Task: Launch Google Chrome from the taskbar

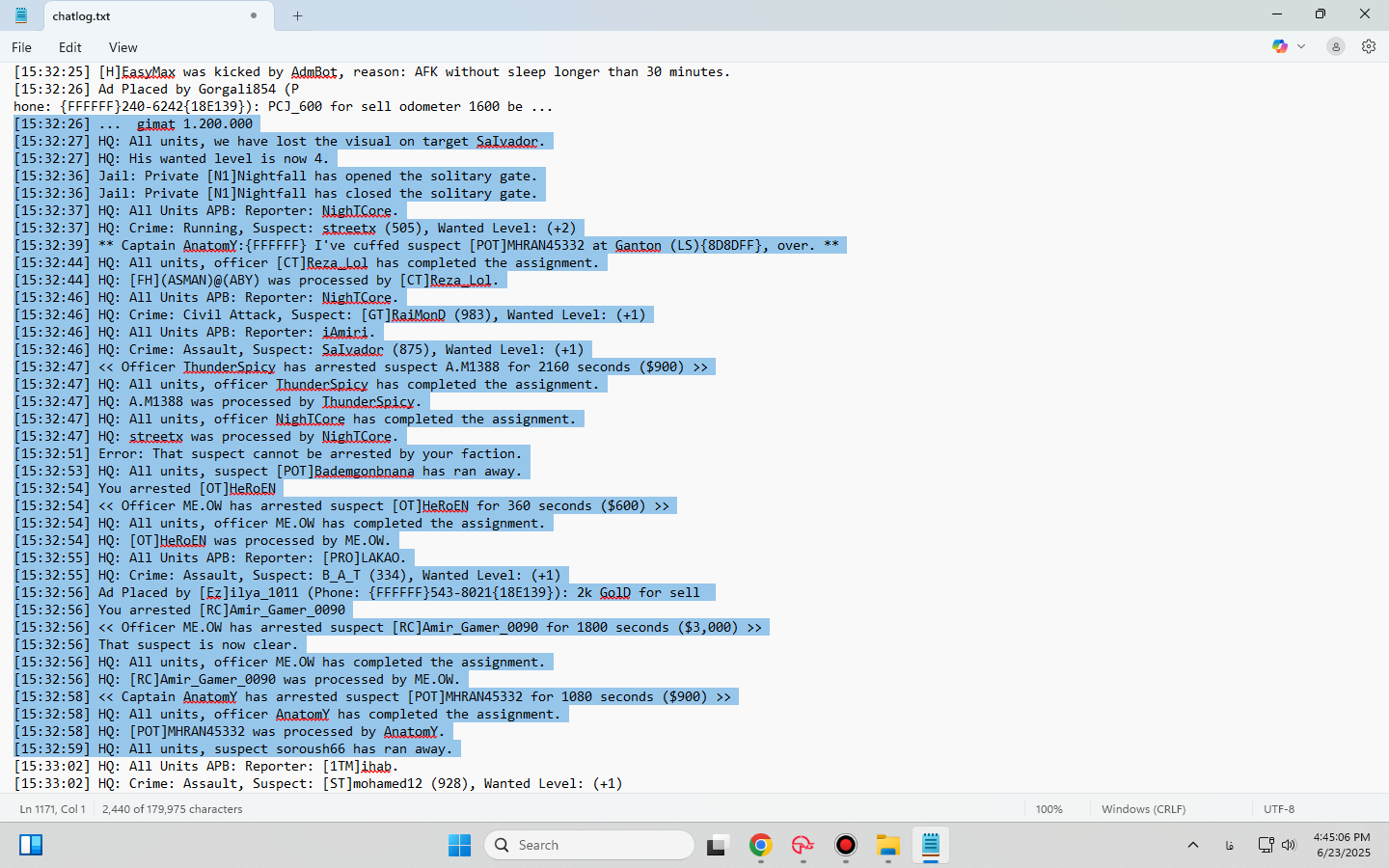Action: [x=761, y=845]
